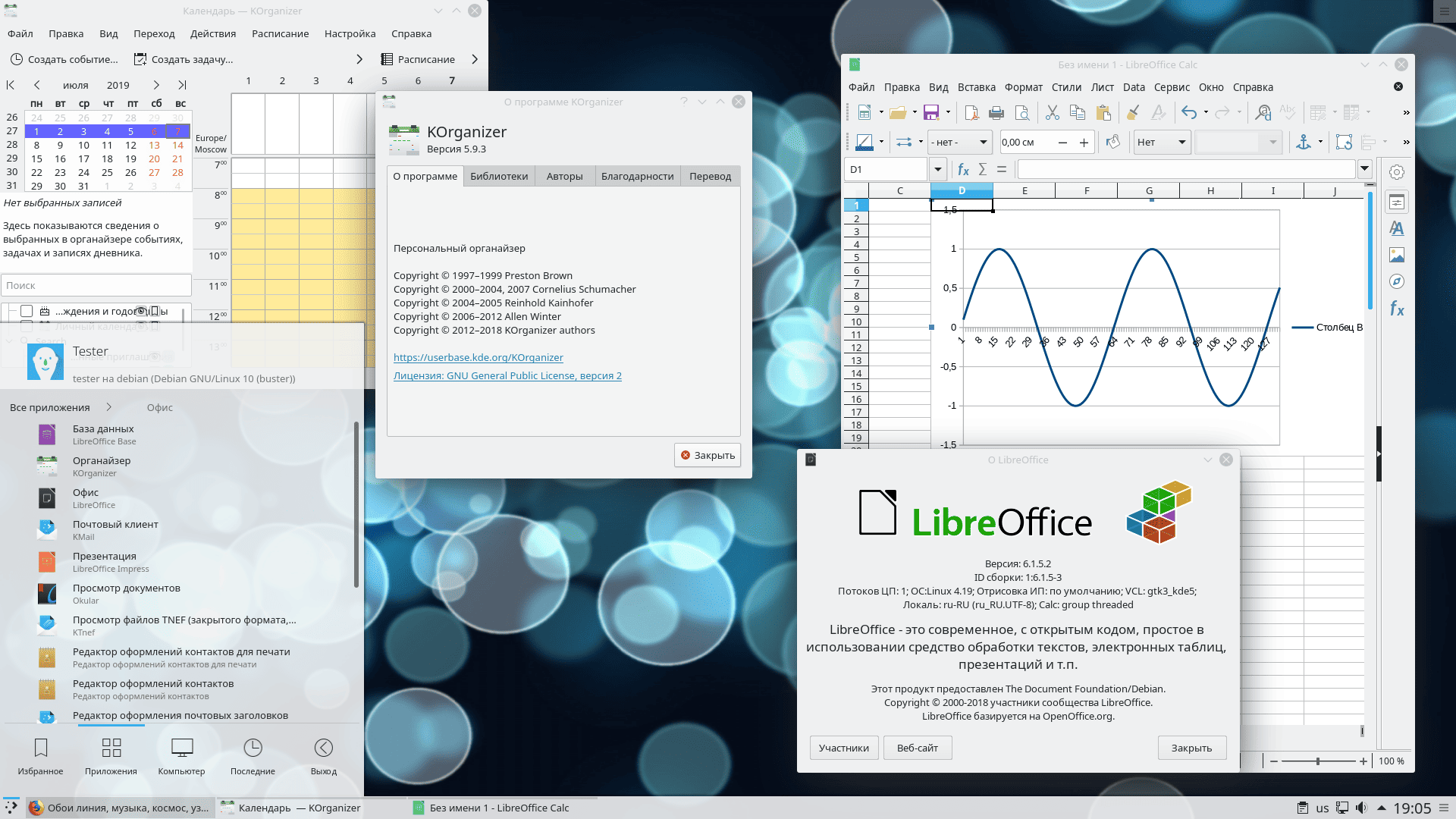Switch to the Авторы tab
The width and height of the screenshot is (1456, 819).
tap(564, 176)
